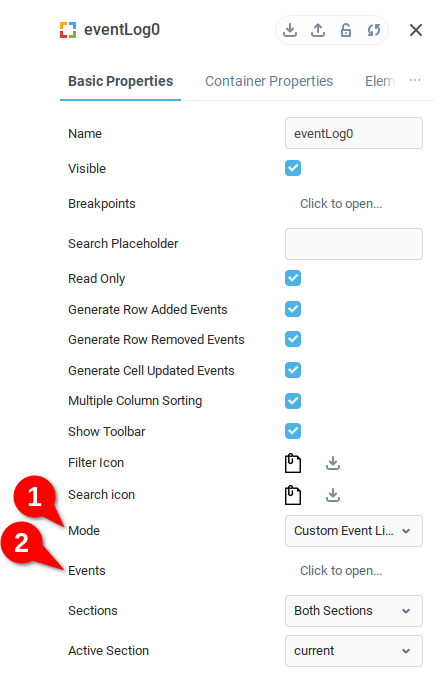442x675 pixels.
Task: Click the refresh sync arrows icon
Action: coord(374,30)
